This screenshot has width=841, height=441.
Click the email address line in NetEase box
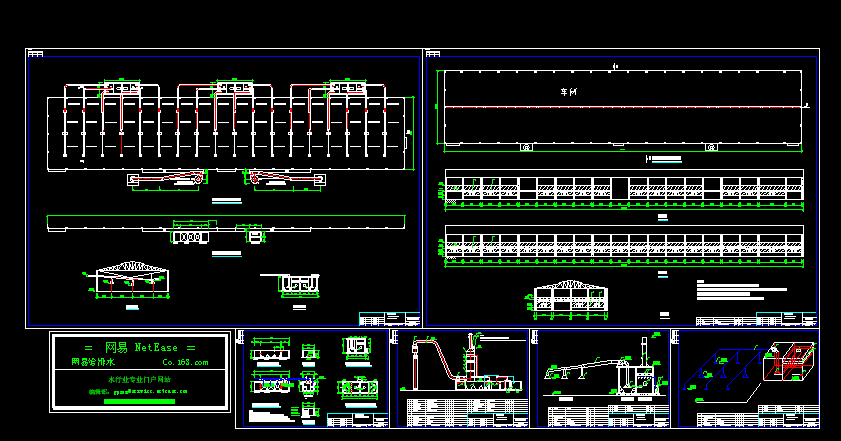(x=138, y=392)
